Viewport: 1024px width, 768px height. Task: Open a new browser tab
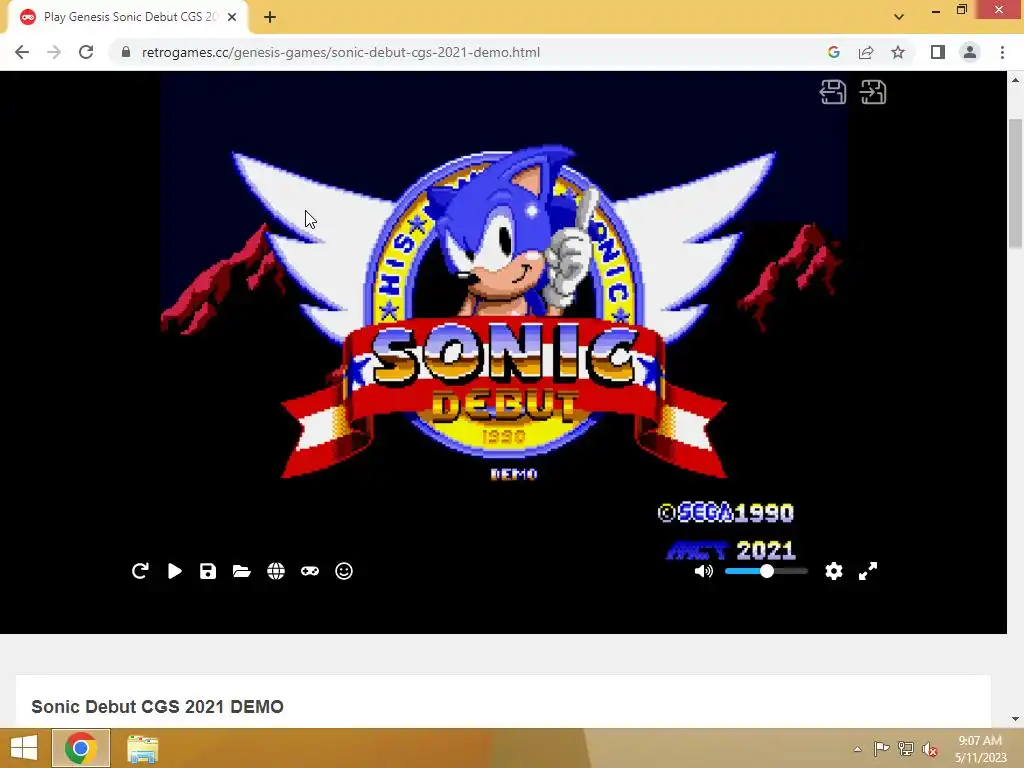pos(270,18)
